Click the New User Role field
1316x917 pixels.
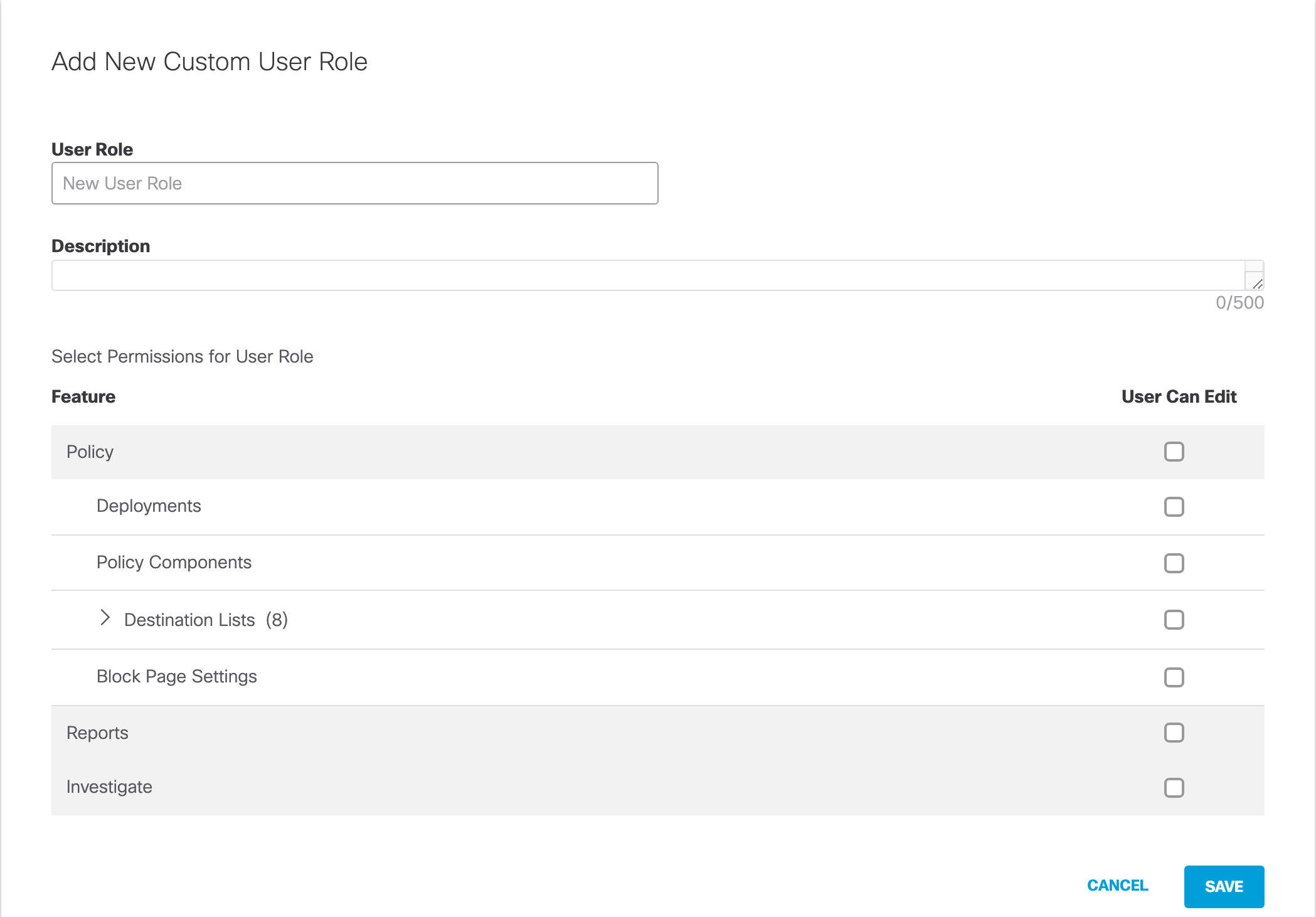tap(354, 183)
